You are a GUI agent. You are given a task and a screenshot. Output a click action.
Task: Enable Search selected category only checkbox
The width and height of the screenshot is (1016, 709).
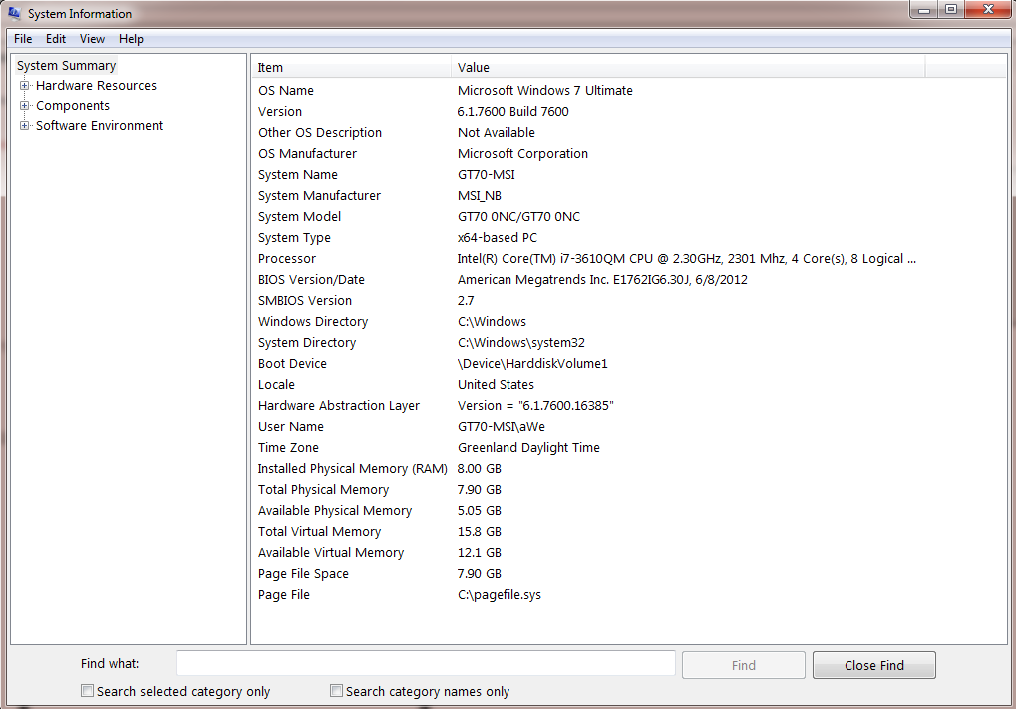point(87,691)
